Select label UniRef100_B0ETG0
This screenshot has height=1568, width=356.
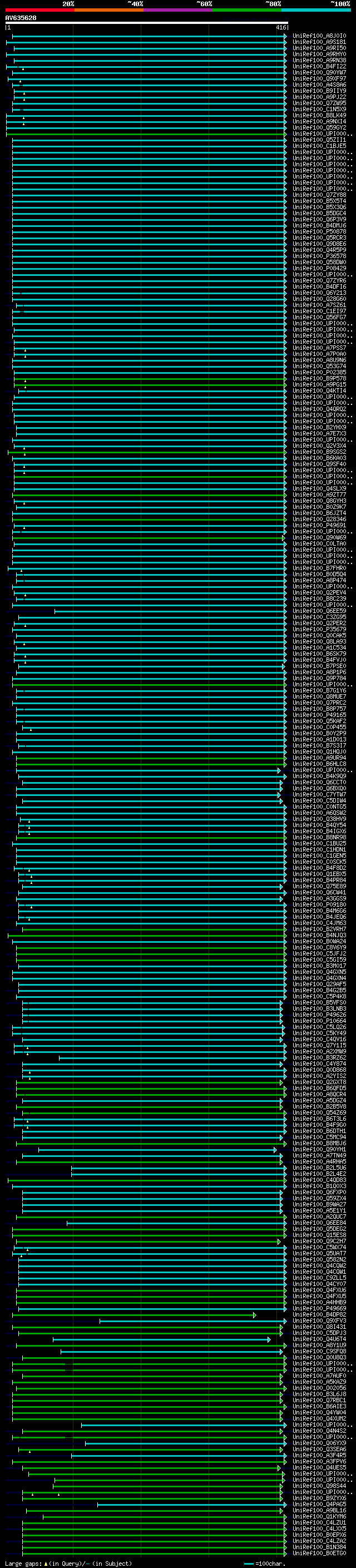click(319, 1553)
